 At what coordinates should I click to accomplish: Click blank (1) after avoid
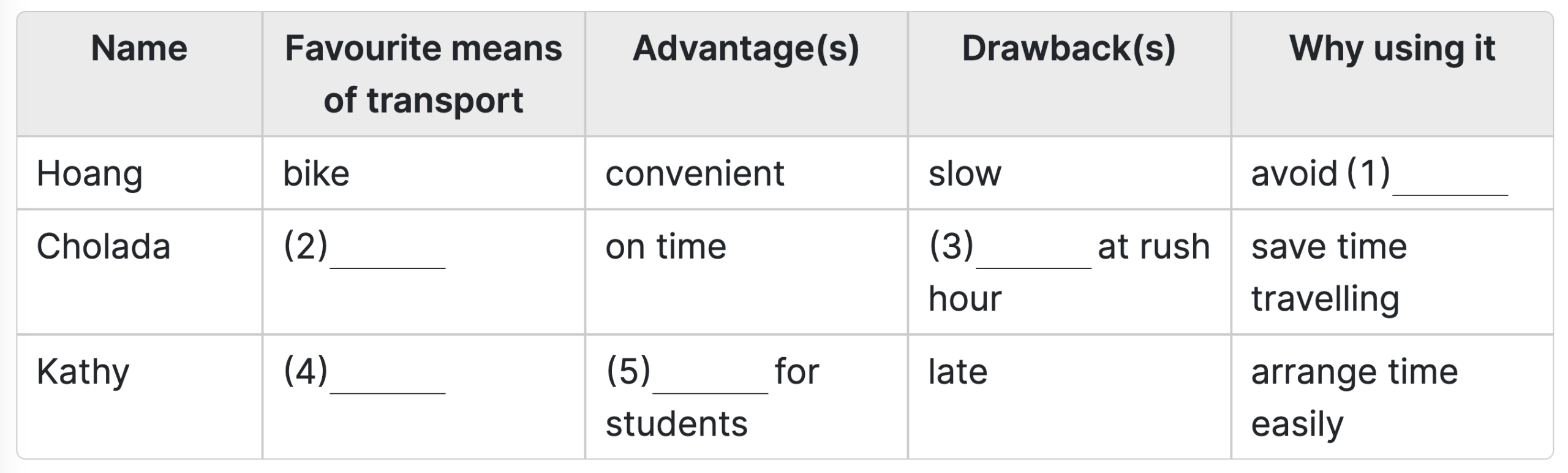(x=1449, y=183)
